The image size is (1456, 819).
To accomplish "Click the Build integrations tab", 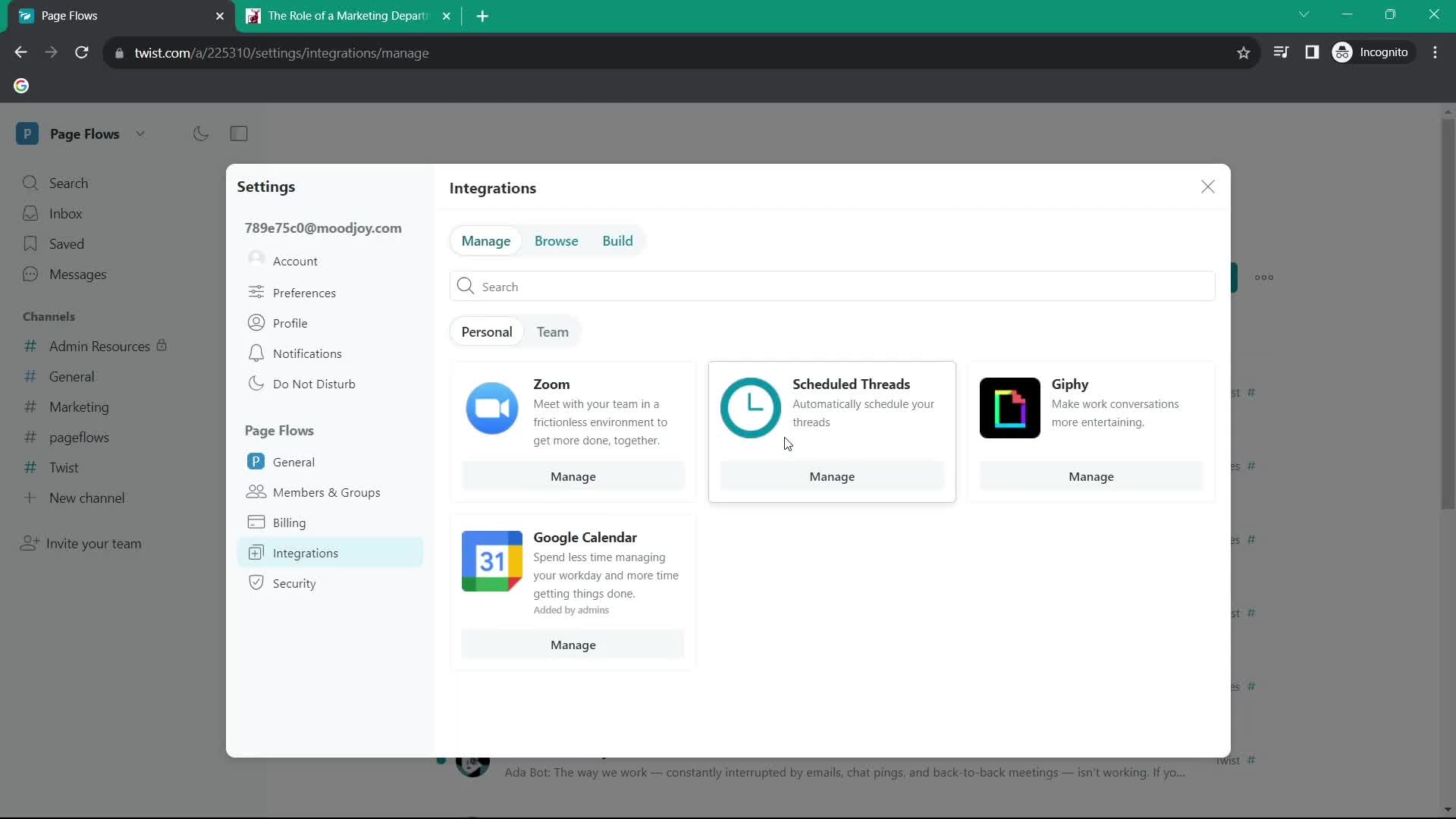I will (617, 240).
